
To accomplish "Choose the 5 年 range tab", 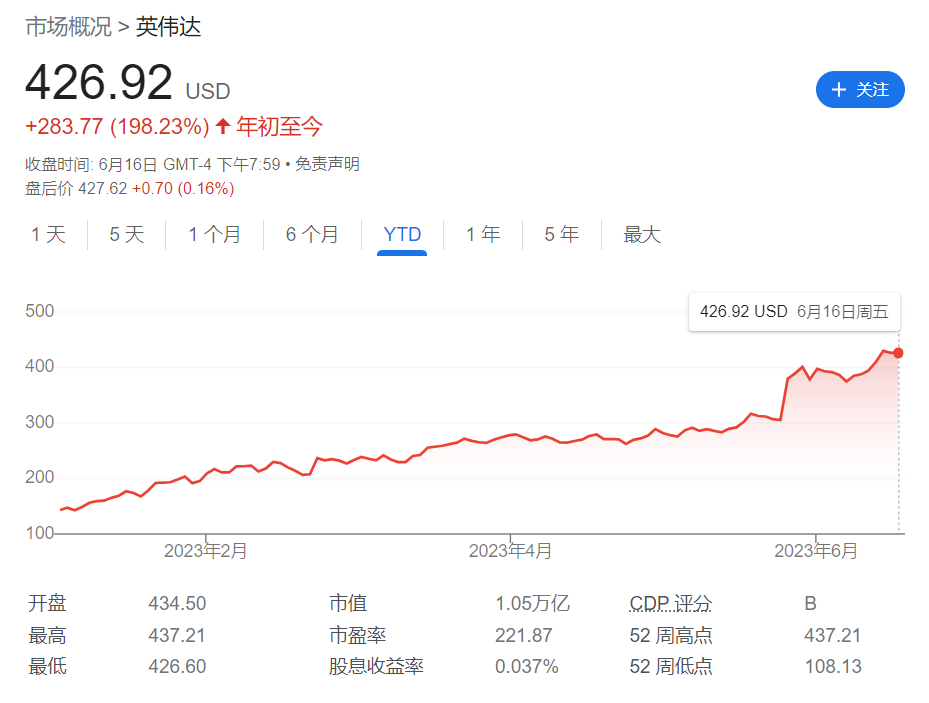I will [x=562, y=235].
